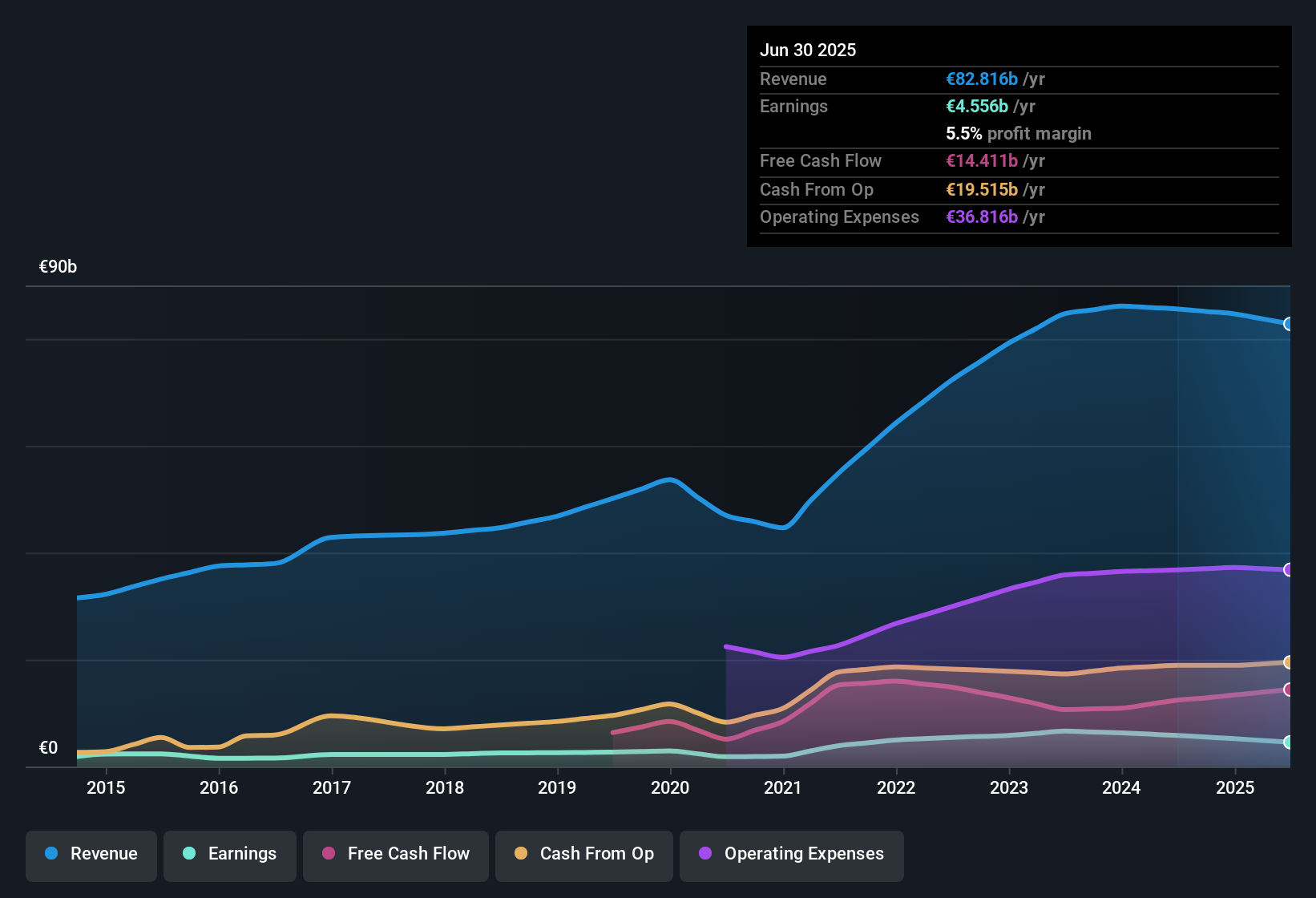Toggle Operating Expenses series visibility
Viewport: 1316px width, 898px height.
(791, 854)
